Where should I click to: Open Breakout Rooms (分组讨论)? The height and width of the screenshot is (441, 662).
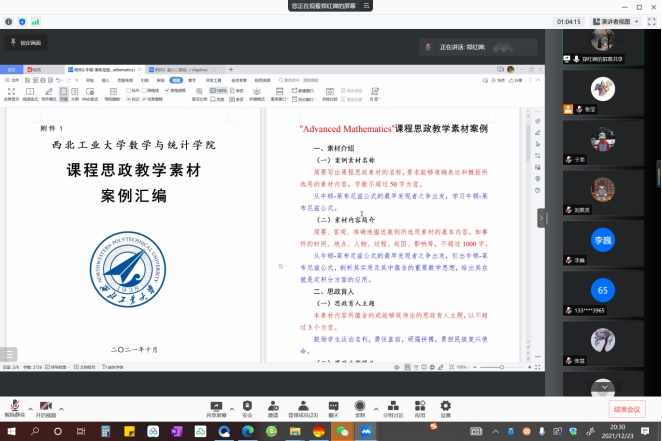point(392,405)
